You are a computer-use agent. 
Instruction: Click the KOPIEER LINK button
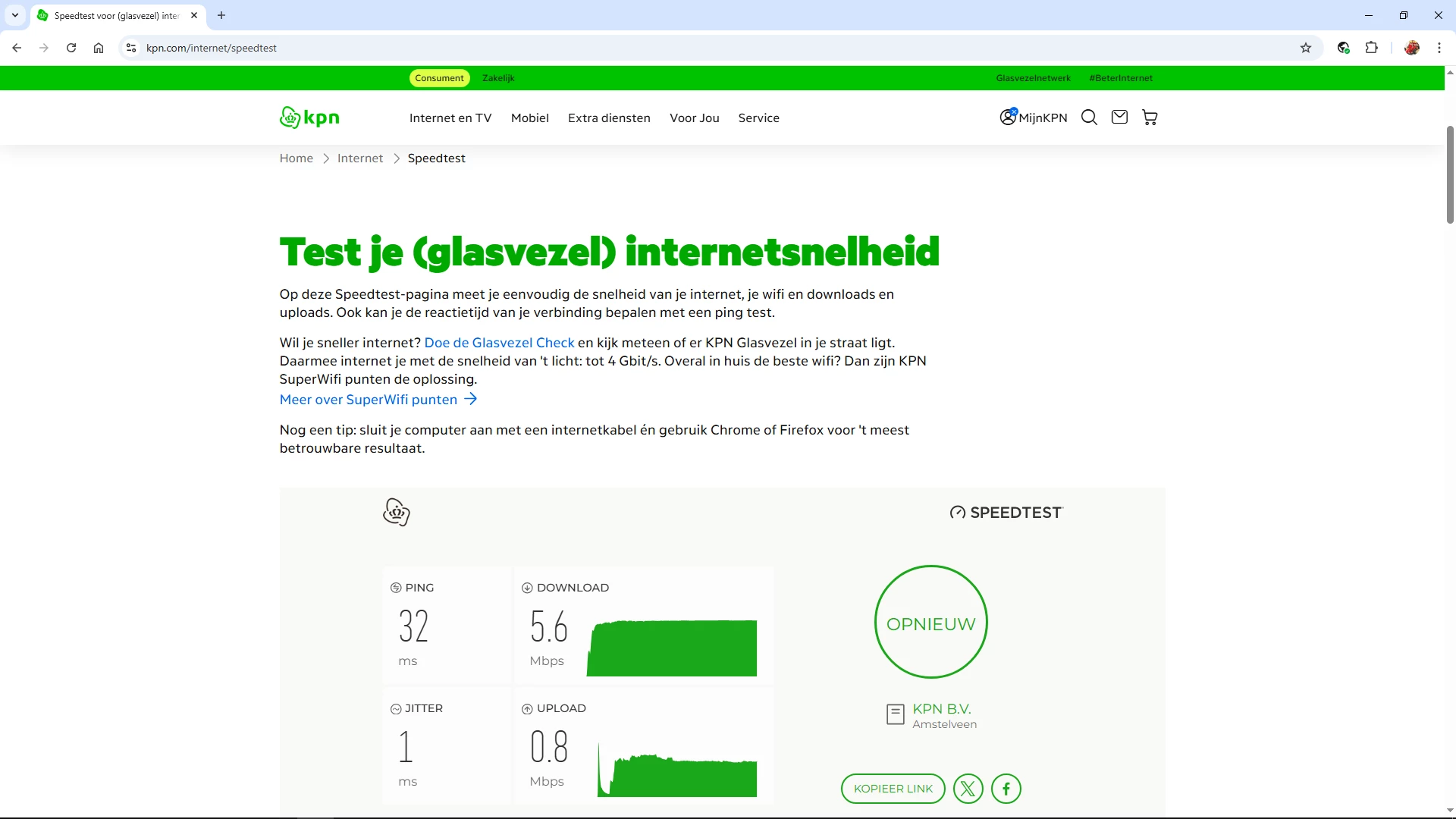(893, 789)
